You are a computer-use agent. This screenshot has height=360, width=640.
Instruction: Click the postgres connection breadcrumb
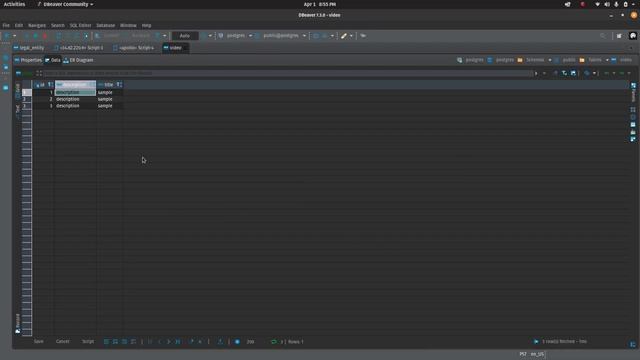471,60
